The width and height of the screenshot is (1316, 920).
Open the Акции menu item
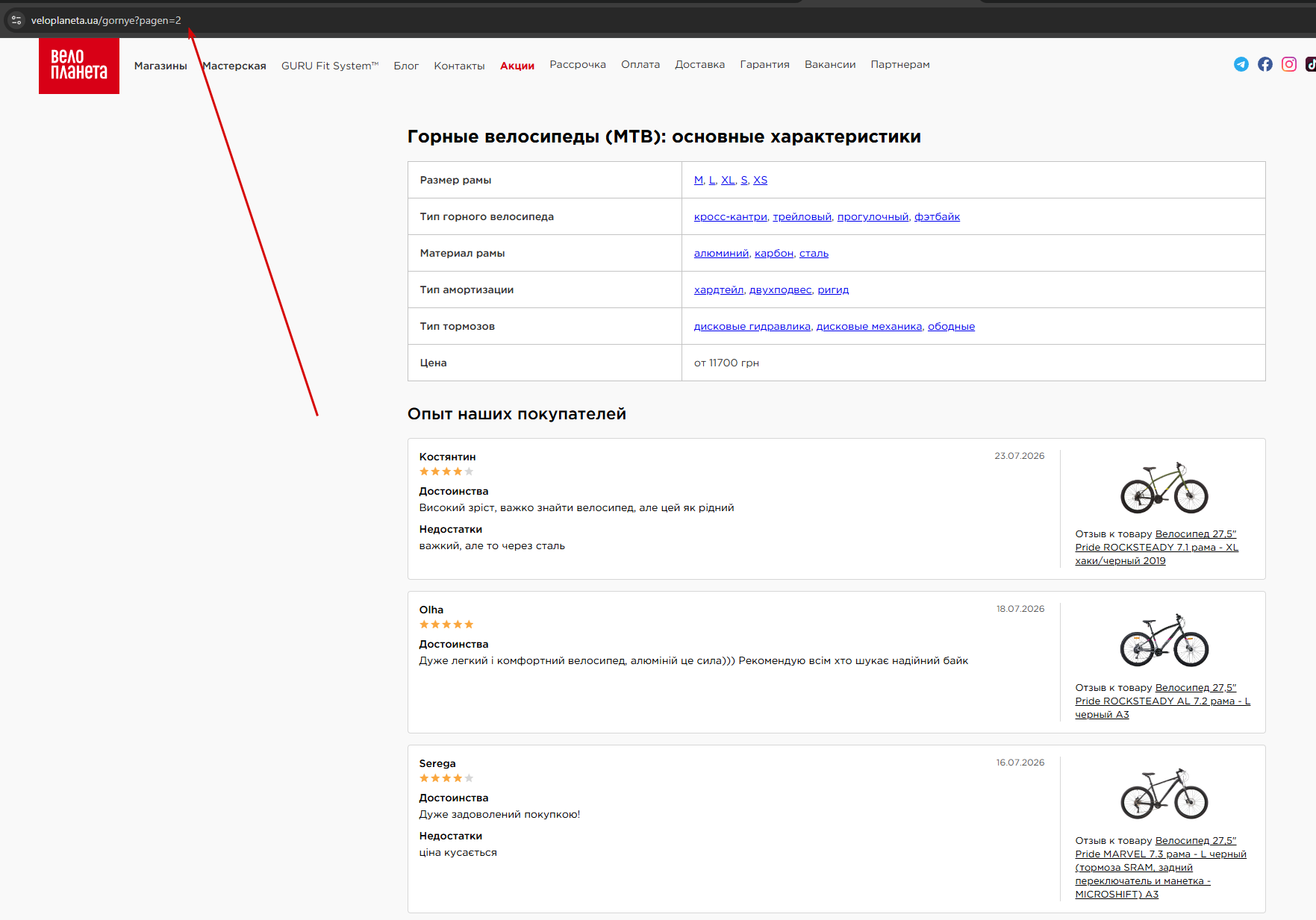(517, 66)
